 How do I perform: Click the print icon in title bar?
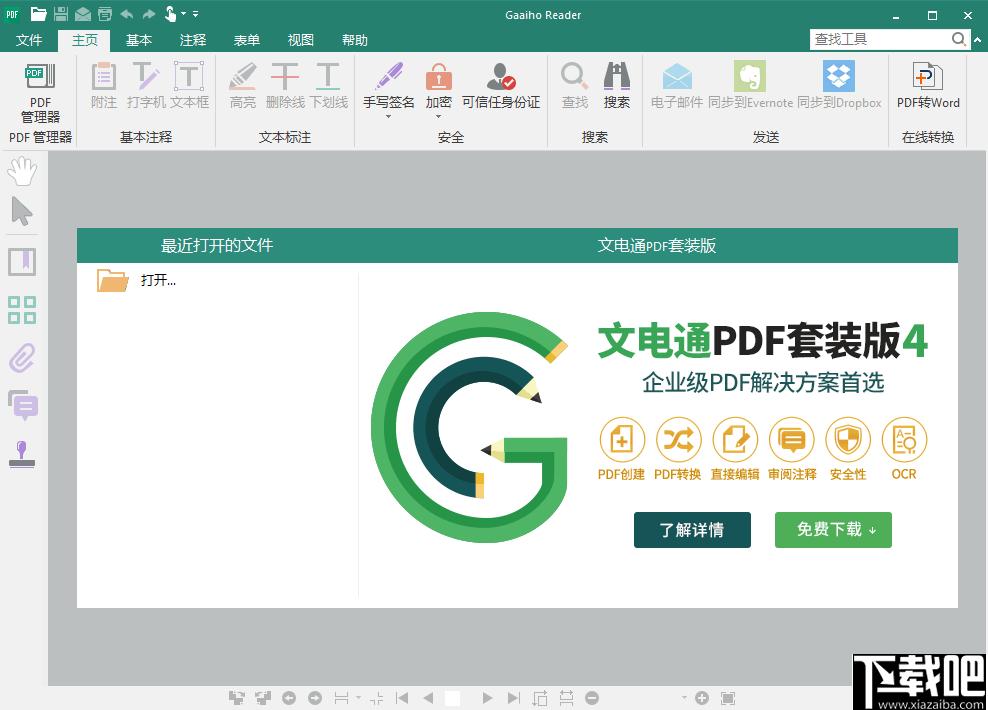pyautogui.click(x=105, y=14)
